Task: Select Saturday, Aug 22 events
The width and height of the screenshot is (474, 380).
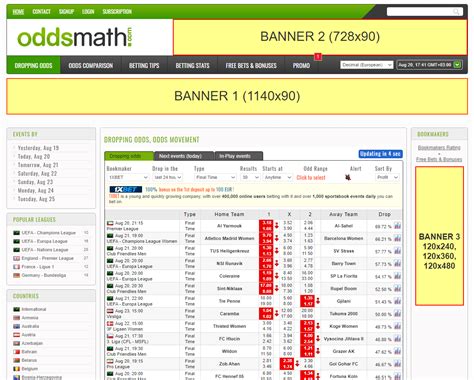Action: (x=37, y=174)
